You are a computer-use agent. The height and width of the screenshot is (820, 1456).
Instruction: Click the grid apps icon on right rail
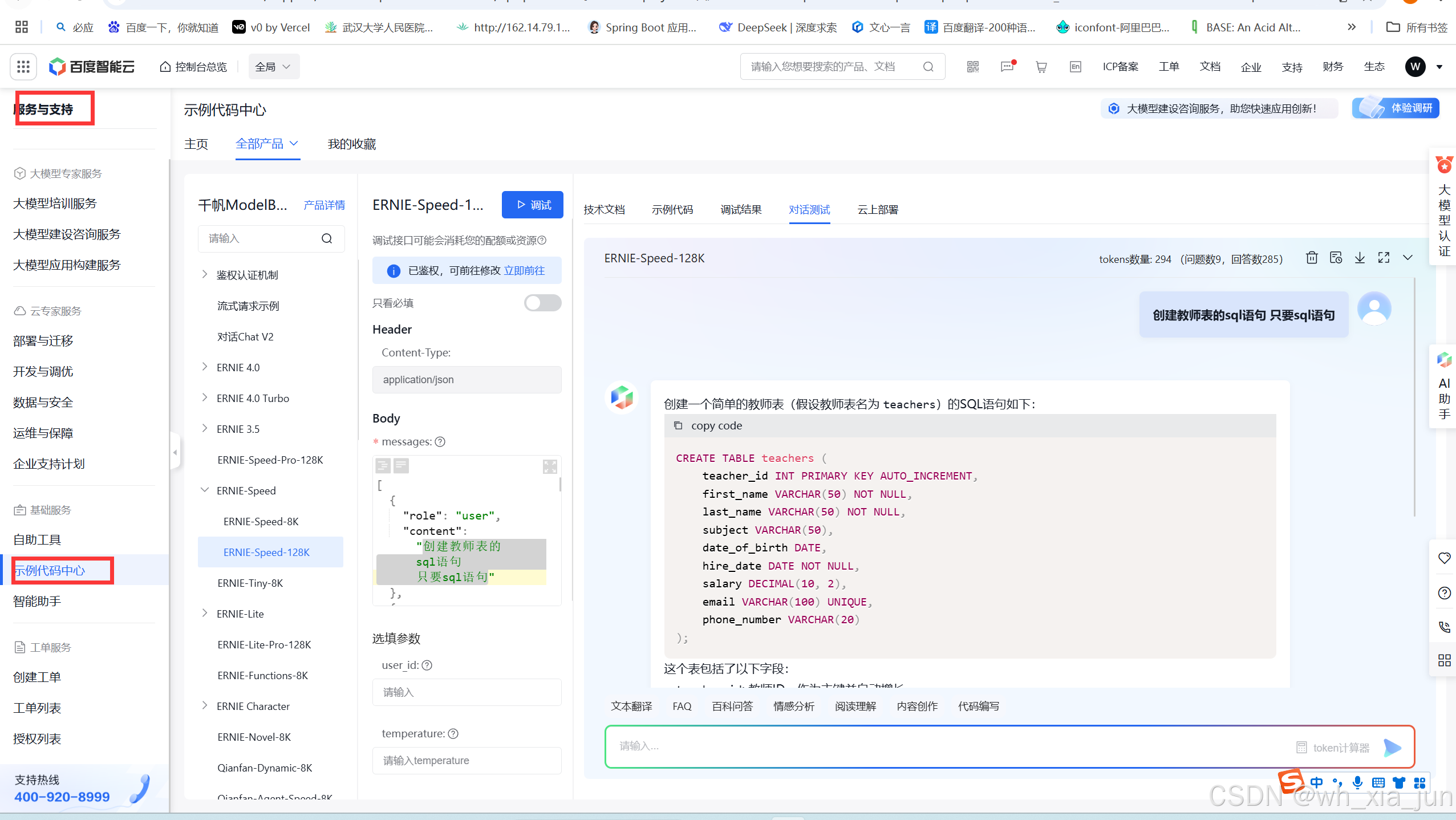[1444, 660]
